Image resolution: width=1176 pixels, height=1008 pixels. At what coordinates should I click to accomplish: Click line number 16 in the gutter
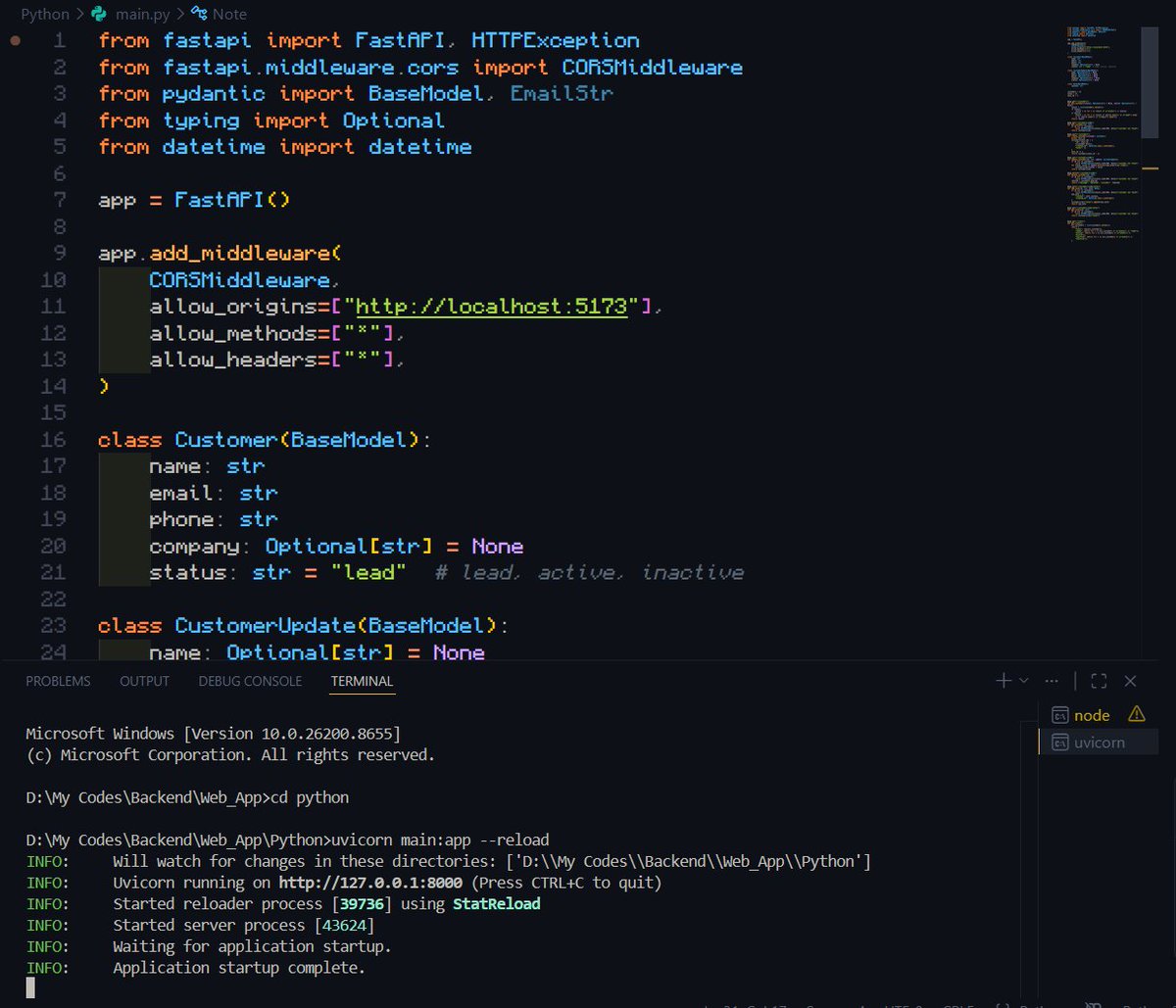[x=54, y=440]
